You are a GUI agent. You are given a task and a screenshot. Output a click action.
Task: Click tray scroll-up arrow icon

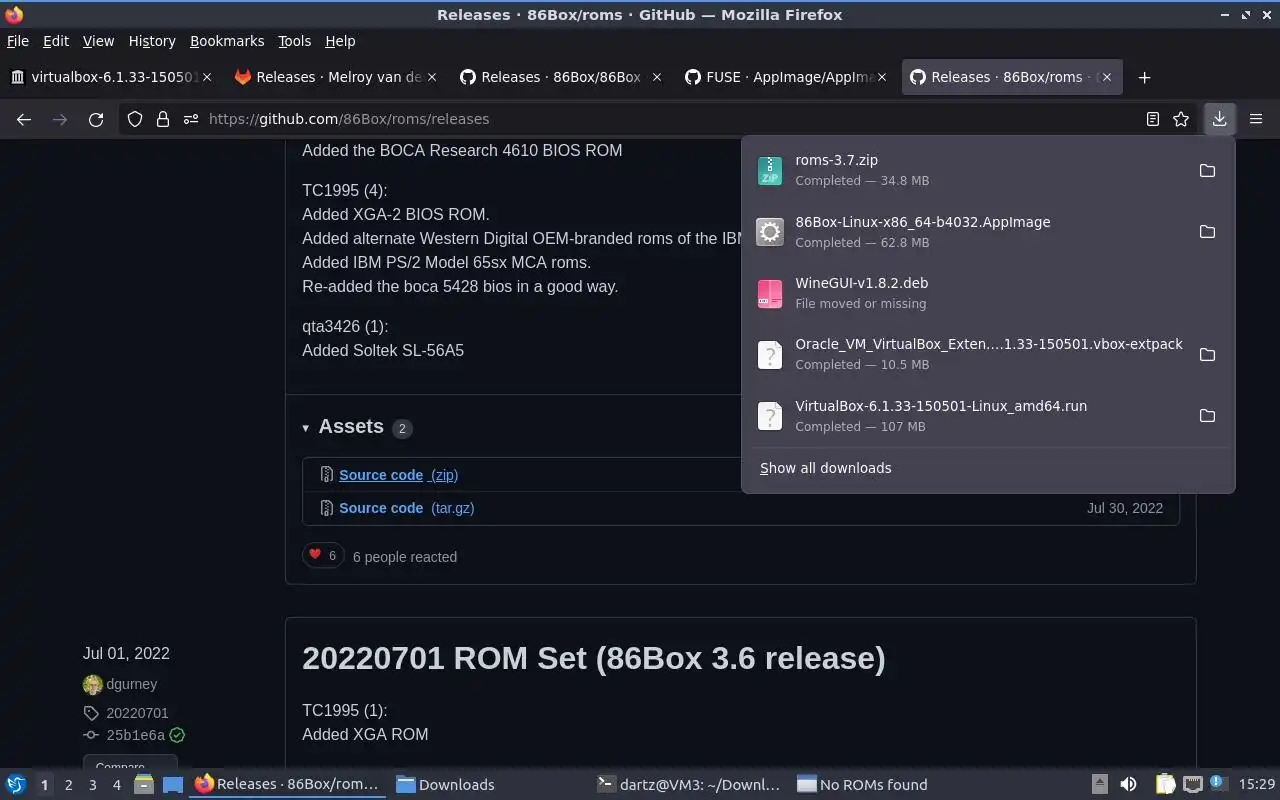tap(1099, 785)
